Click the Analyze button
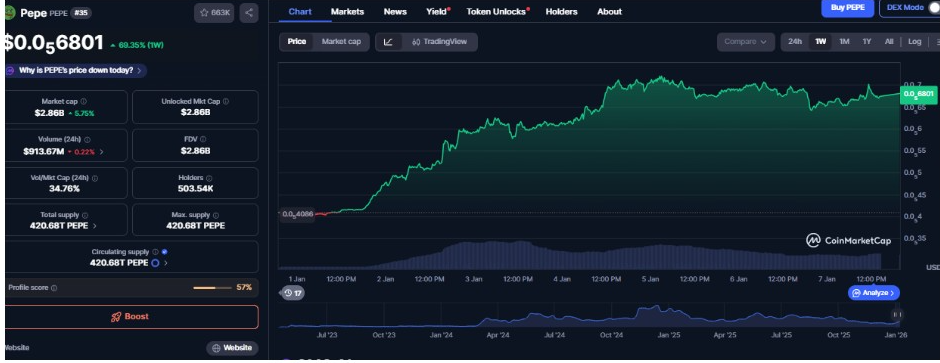 (x=873, y=293)
